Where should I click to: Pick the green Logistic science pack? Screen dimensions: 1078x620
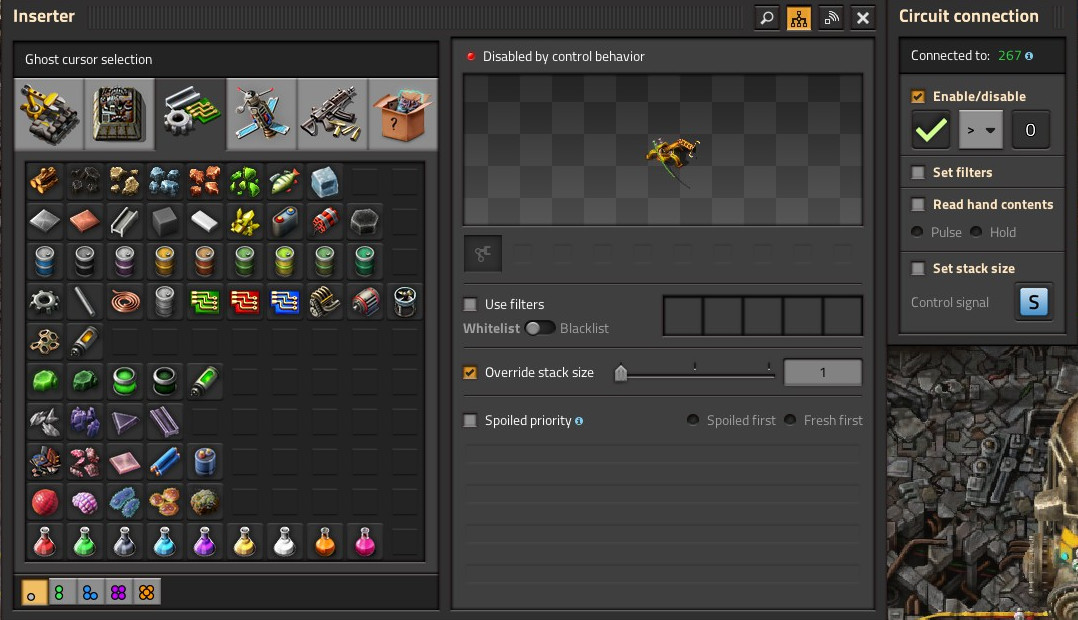click(85, 542)
